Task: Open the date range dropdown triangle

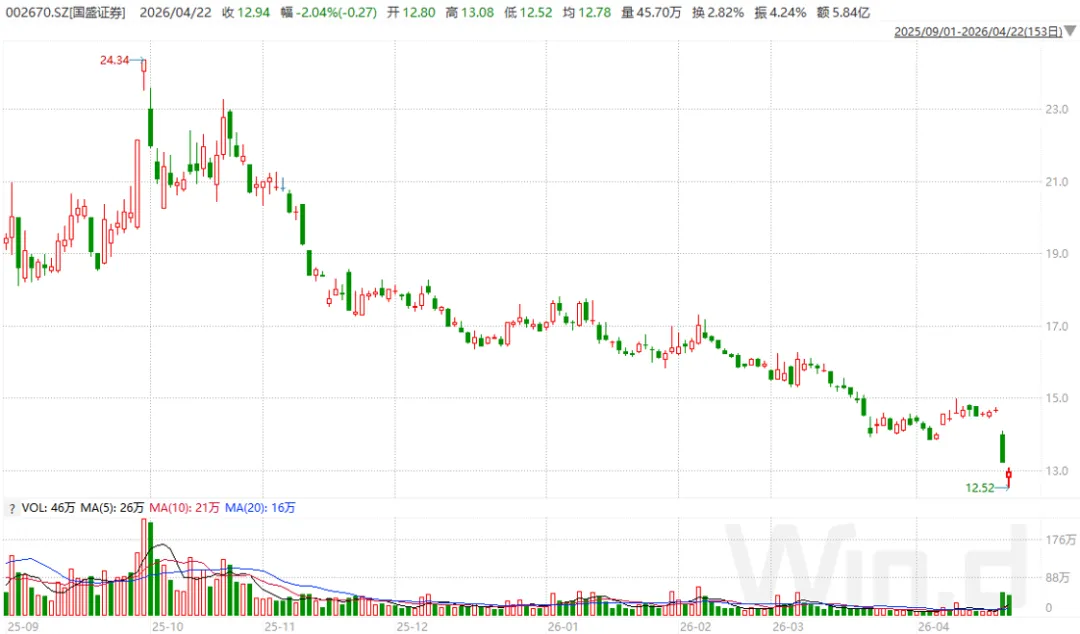Action: 1070,32
